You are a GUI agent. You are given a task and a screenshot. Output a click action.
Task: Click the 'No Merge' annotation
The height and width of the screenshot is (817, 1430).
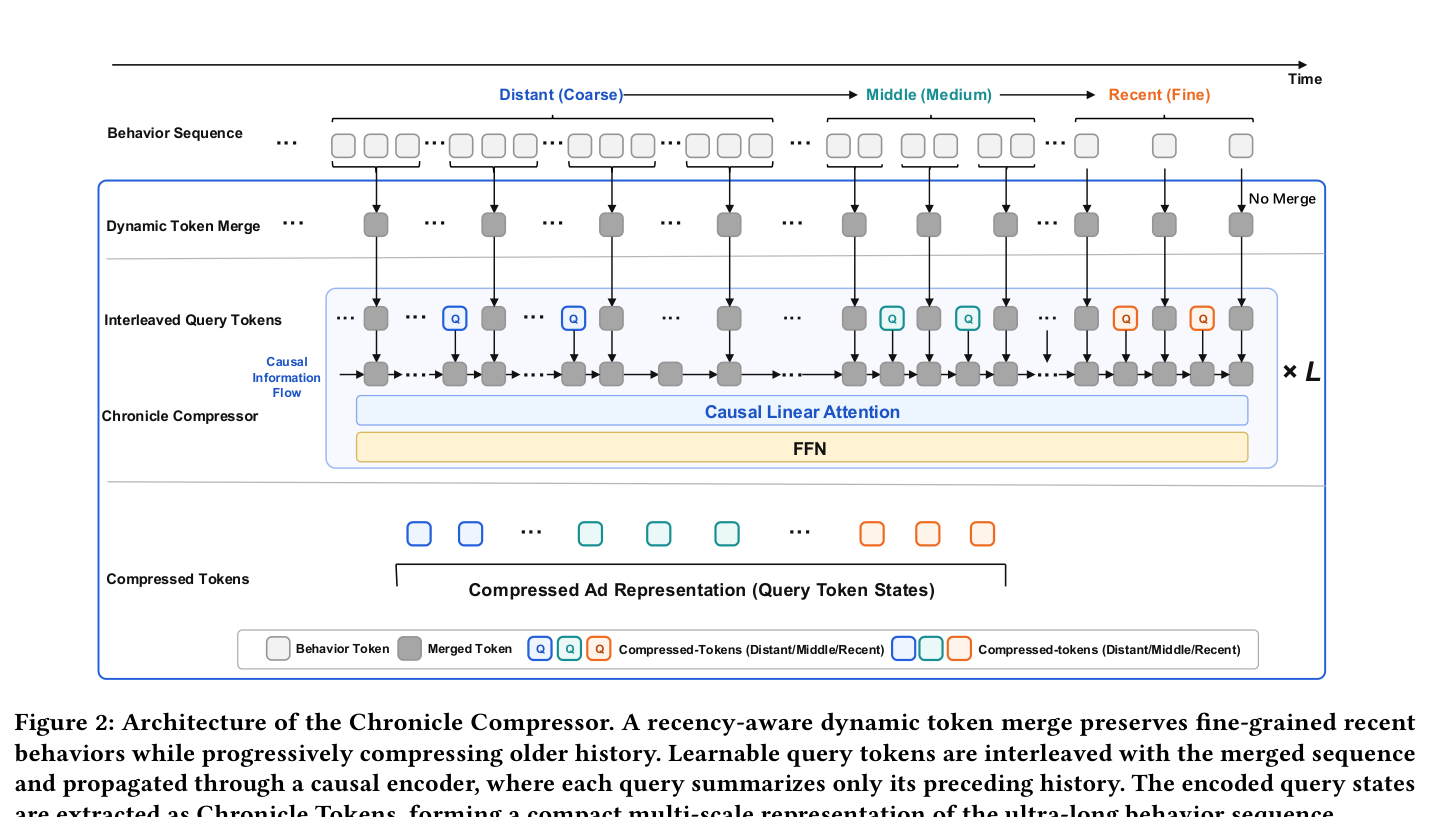click(1282, 199)
